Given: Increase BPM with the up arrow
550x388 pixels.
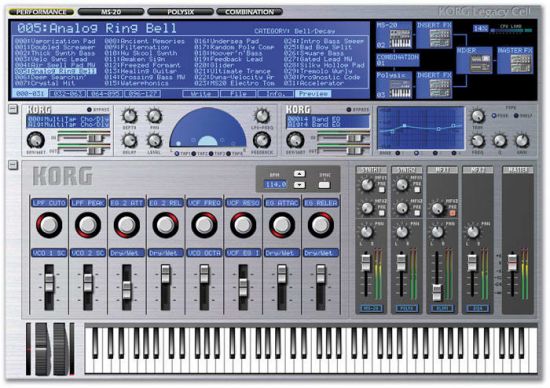Looking at the screenshot, I should coord(299,174).
